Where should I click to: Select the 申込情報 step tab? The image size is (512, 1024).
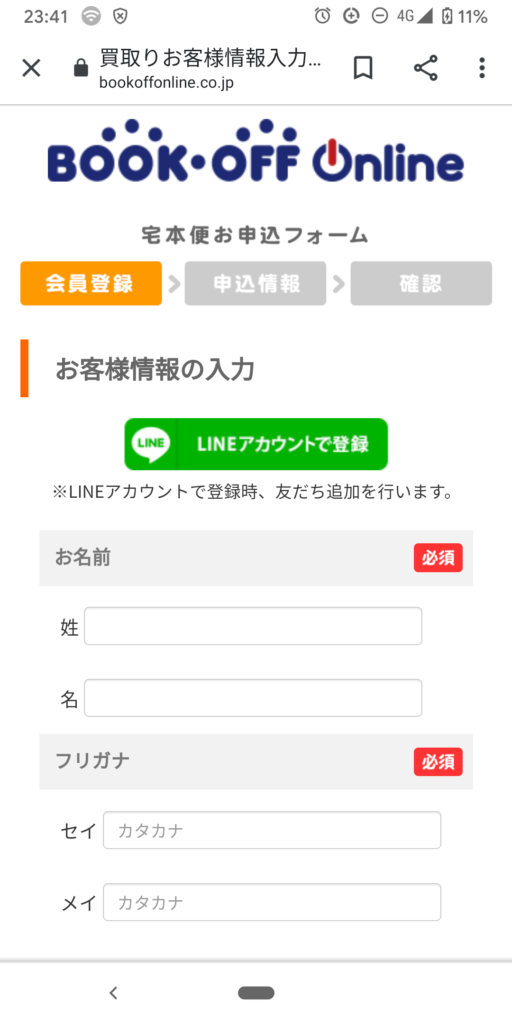point(255,283)
